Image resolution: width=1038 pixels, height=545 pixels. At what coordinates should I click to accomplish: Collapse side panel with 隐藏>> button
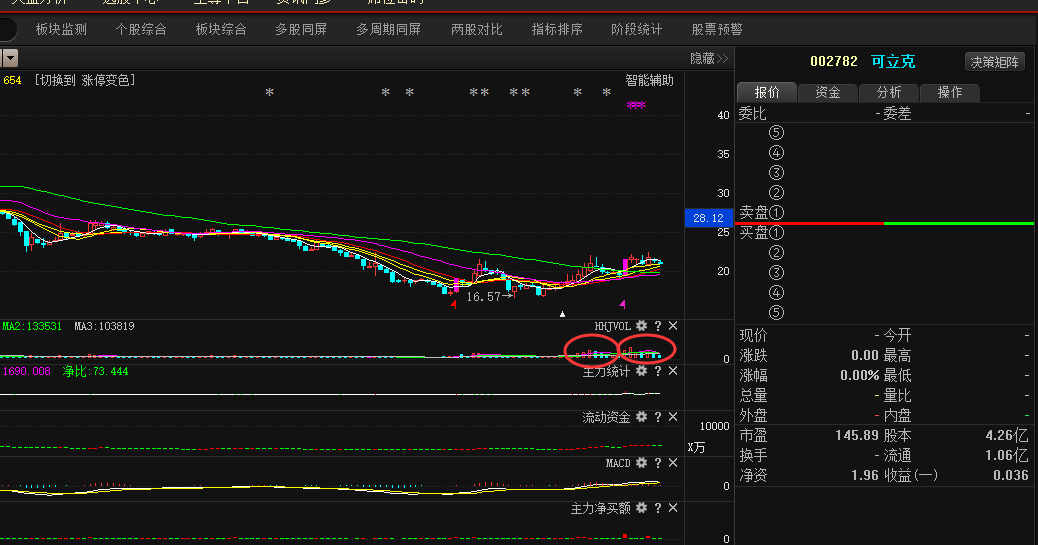pos(709,59)
